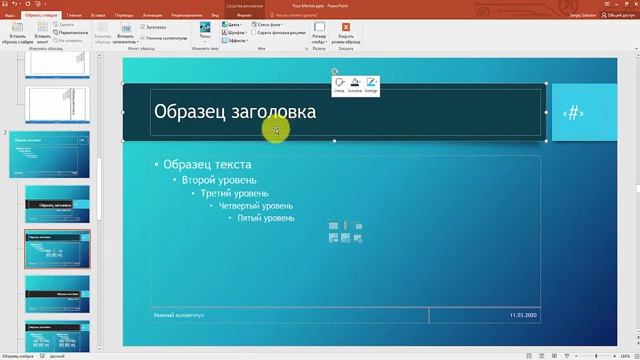
Task: Click the Save icon in quick access toolbar
Action: pos(5,4)
